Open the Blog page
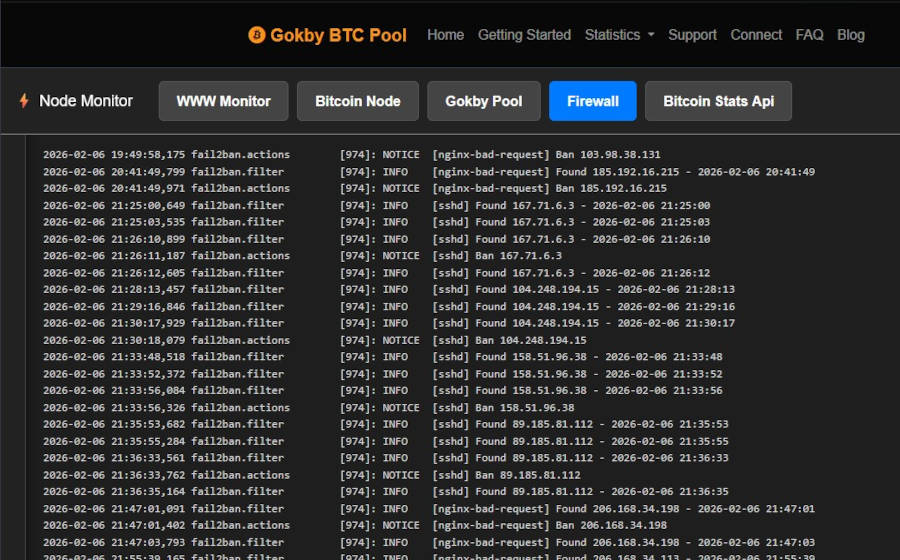This screenshot has width=900, height=560. [851, 35]
